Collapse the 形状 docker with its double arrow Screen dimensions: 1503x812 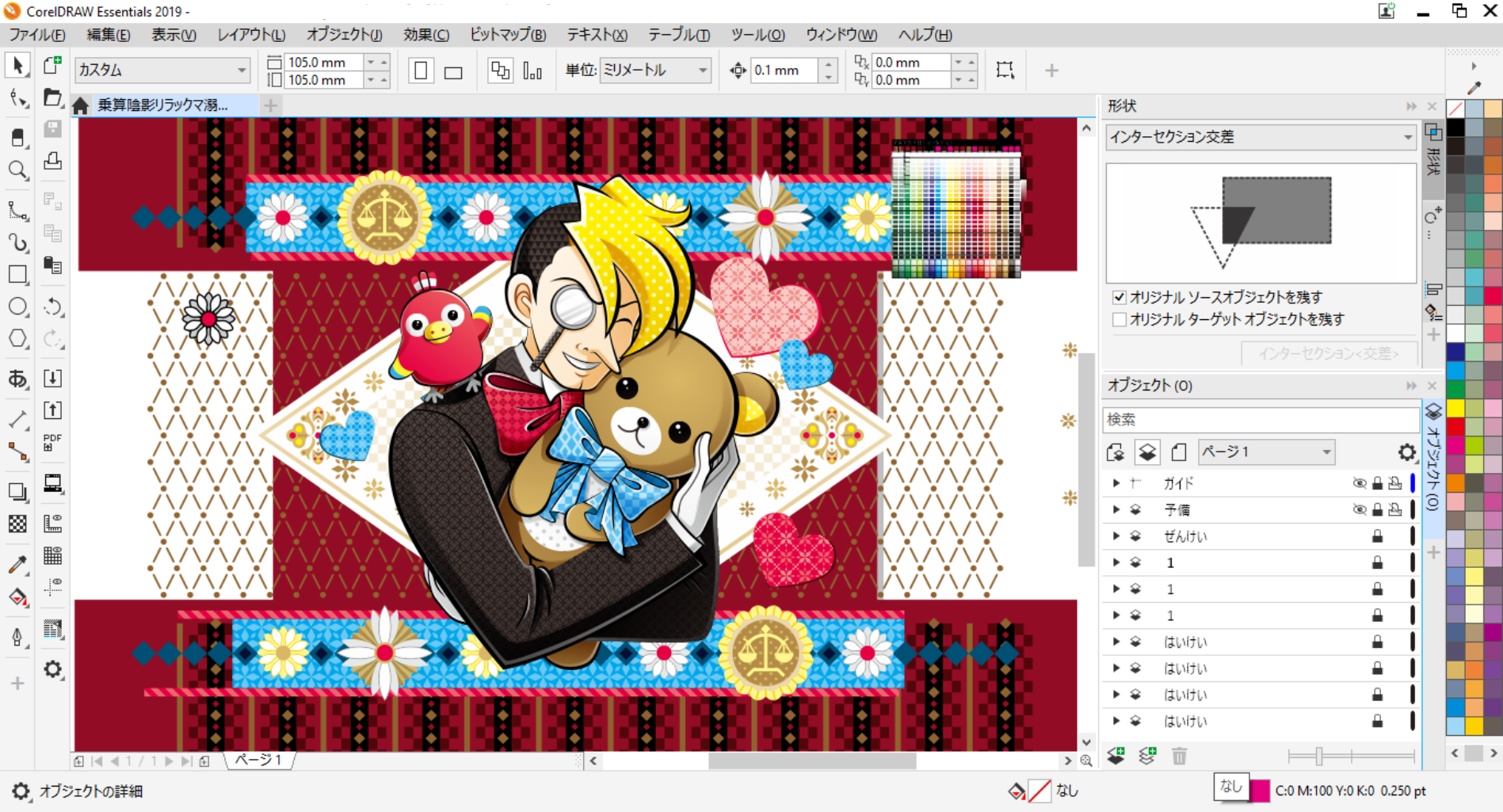(1411, 106)
